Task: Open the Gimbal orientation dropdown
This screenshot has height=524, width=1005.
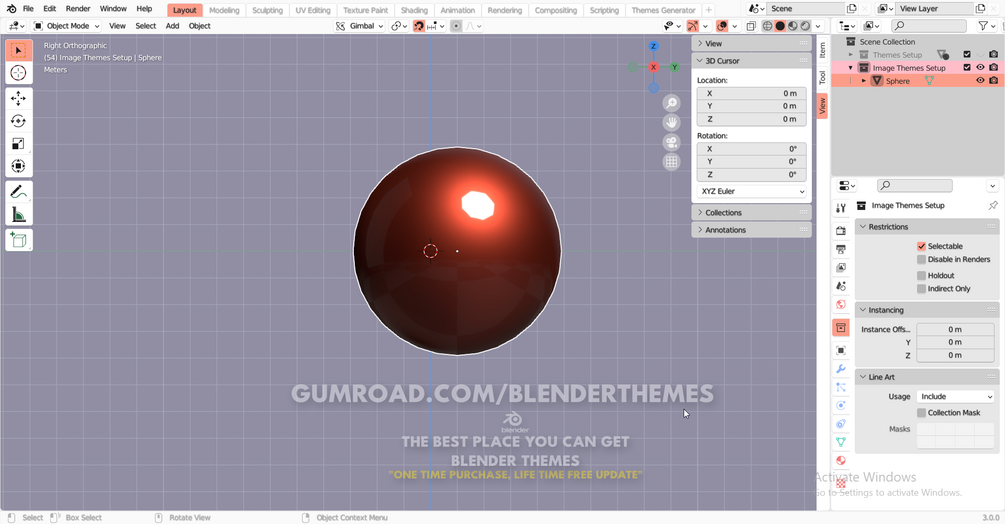Action: coord(360,26)
